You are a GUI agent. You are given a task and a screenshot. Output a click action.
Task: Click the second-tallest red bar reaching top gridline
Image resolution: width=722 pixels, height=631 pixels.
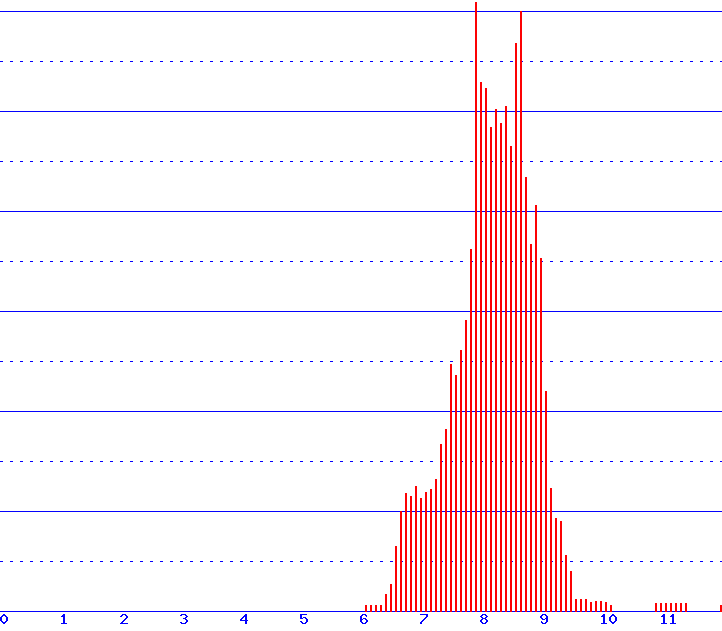(x=521, y=311)
